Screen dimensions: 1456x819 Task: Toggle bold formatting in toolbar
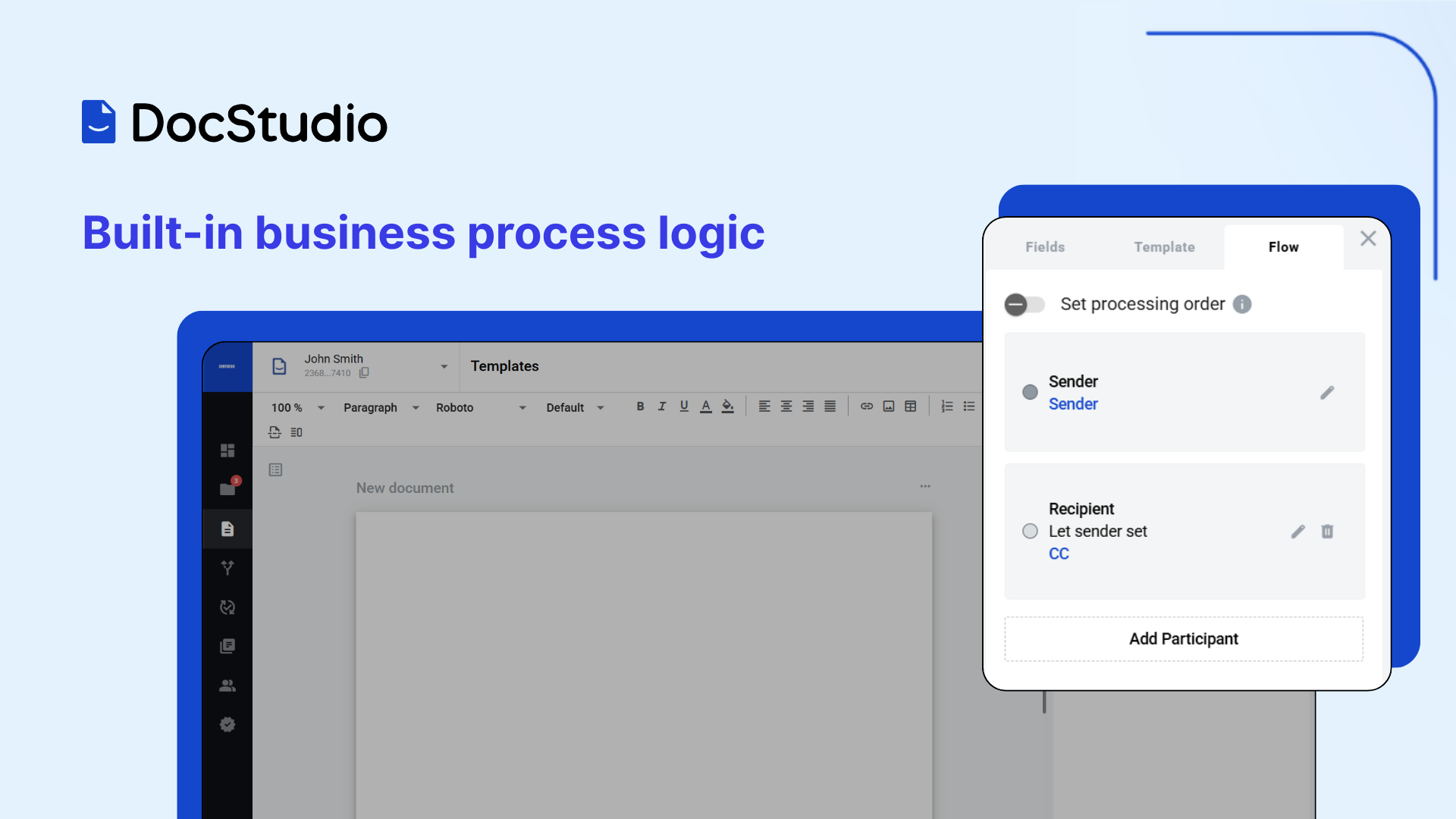point(640,406)
